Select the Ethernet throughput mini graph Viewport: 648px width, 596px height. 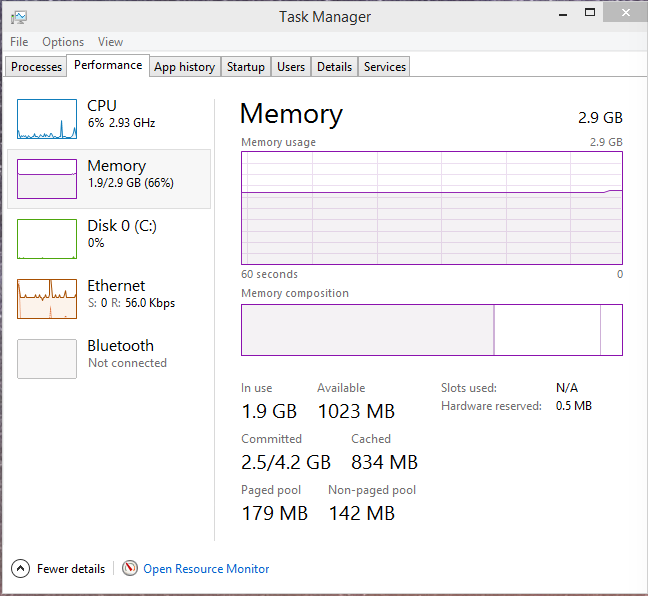(47, 299)
